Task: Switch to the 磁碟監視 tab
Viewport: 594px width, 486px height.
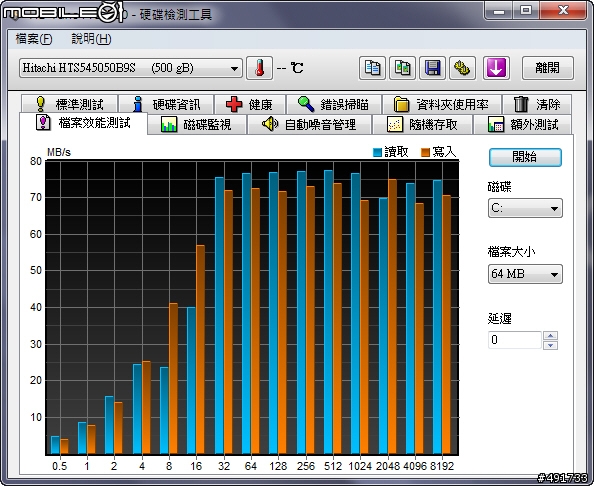Action: [x=197, y=124]
